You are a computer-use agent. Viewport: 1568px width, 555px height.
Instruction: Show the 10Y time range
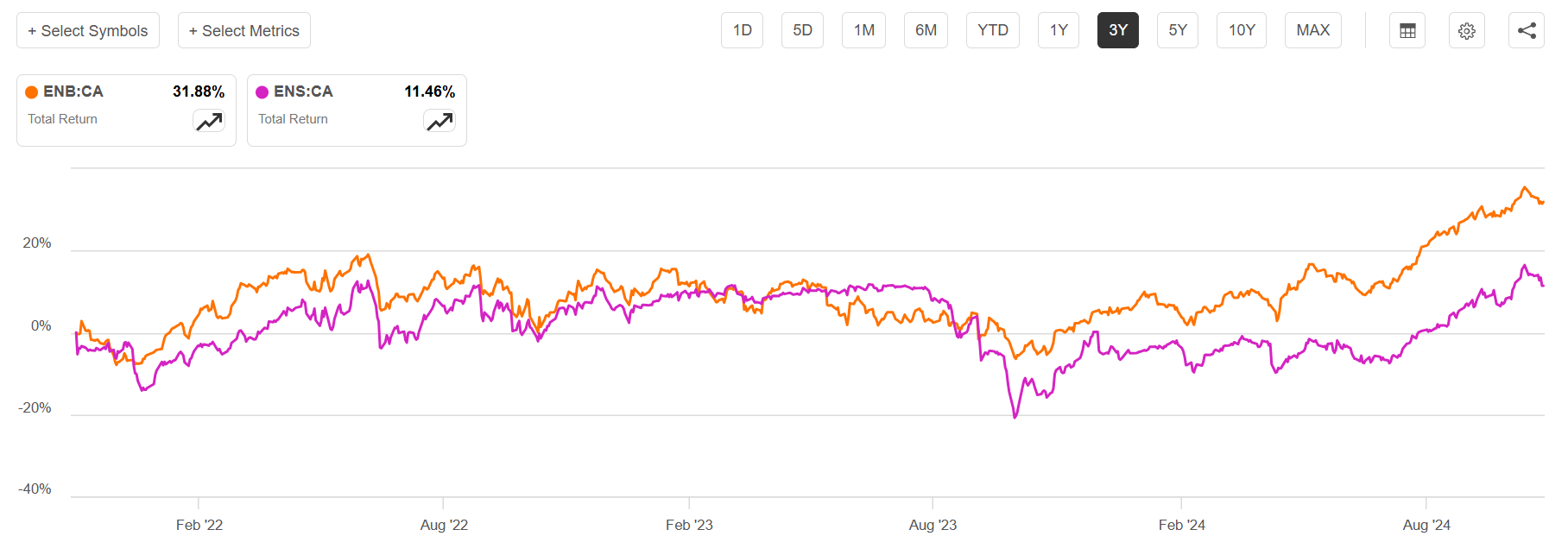coord(1242,30)
